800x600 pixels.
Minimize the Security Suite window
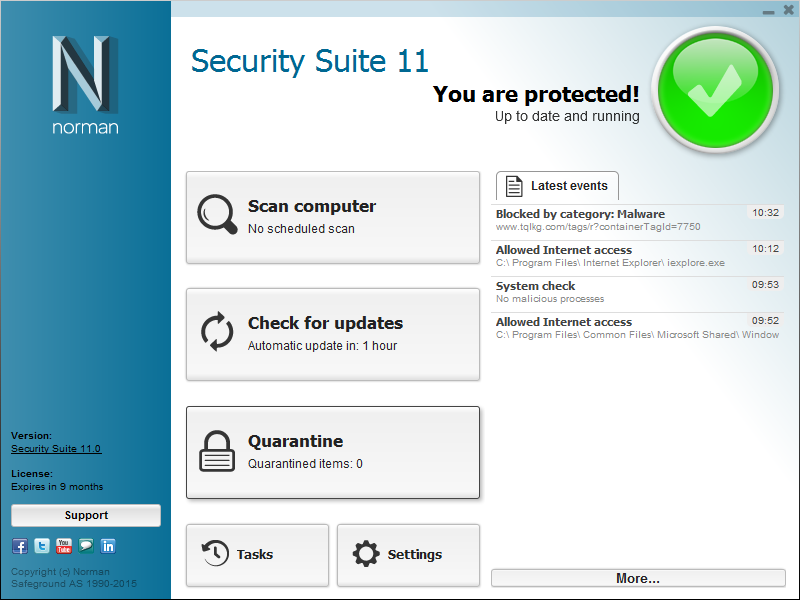(x=769, y=10)
